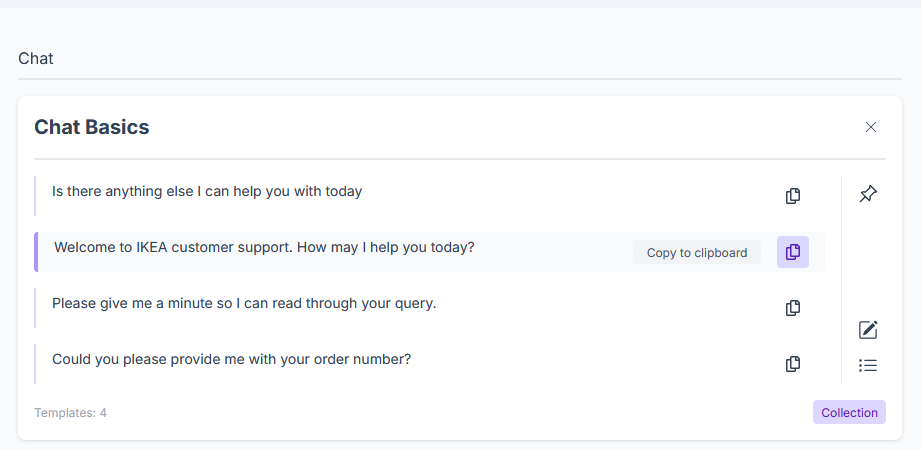Viewport: 921px width, 449px height.
Task: Click the left accent bar of first template
Action: (x=35, y=196)
